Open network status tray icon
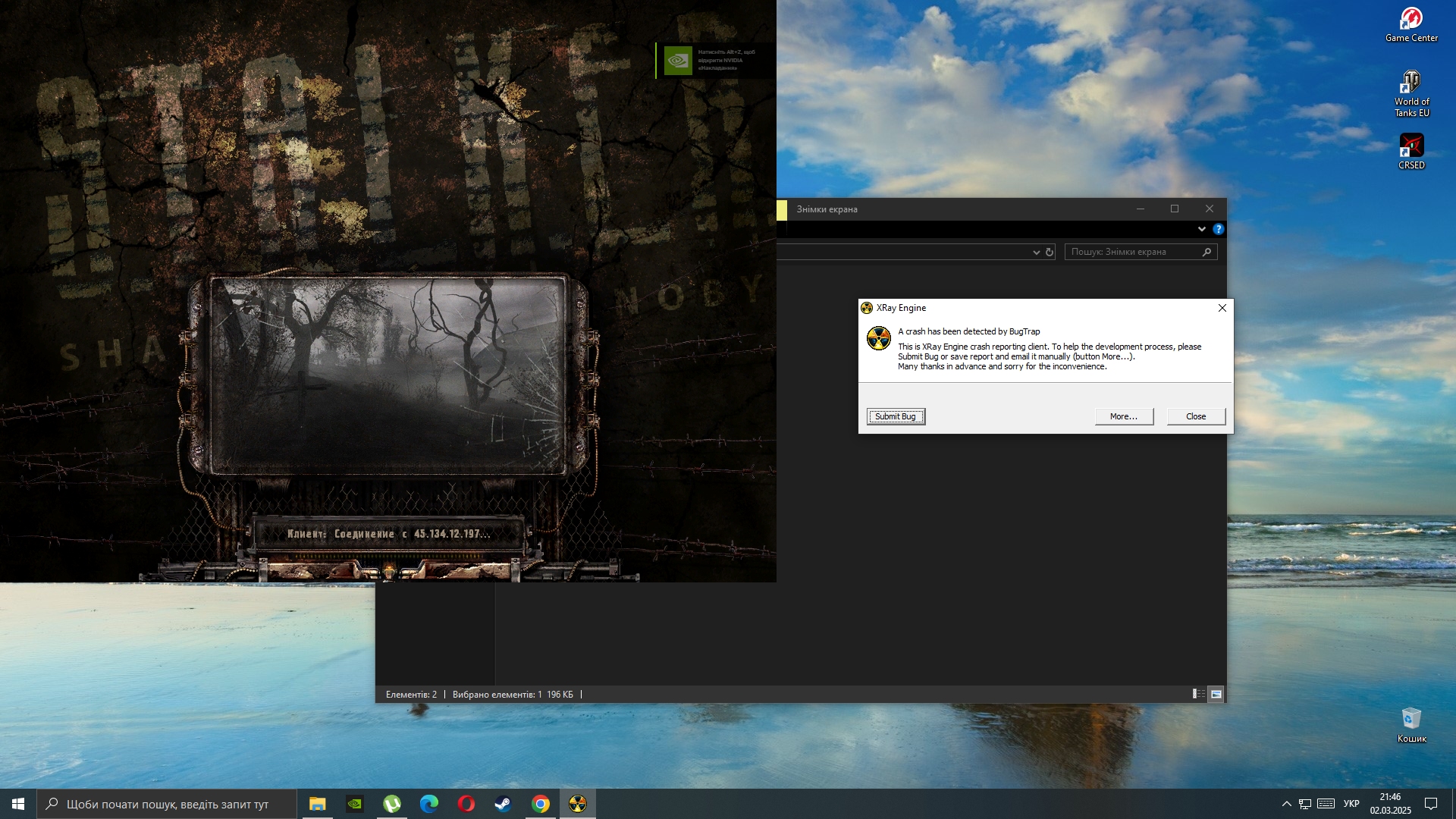 click(1305, 804)
